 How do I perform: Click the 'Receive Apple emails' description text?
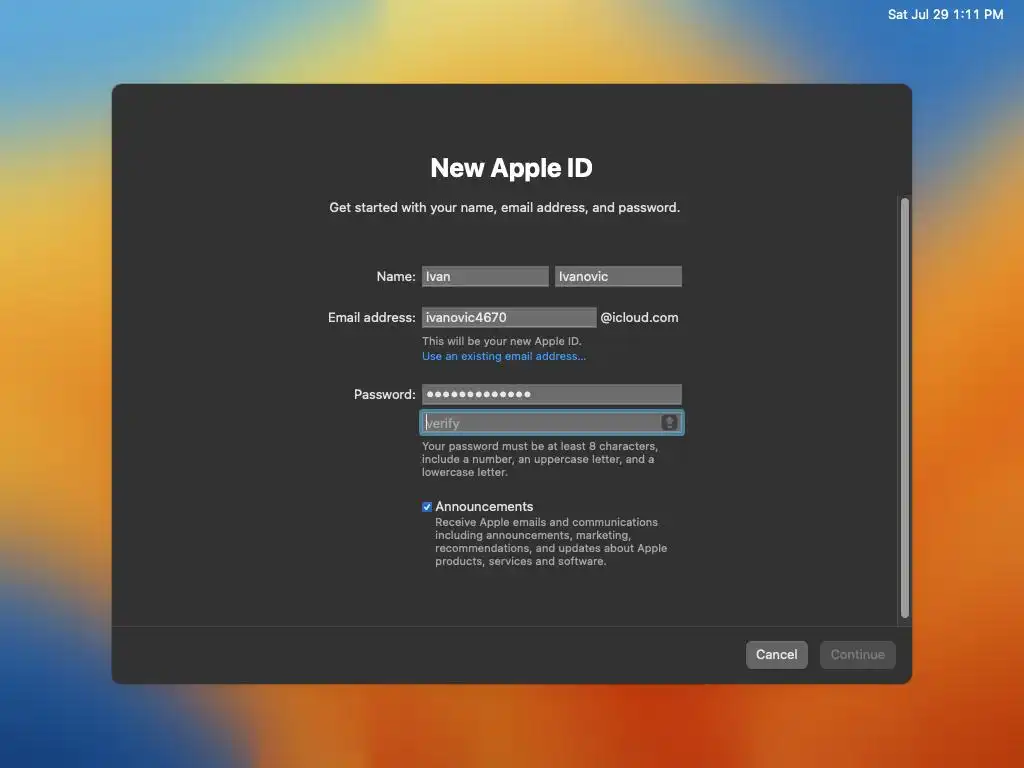coord(551,541)
